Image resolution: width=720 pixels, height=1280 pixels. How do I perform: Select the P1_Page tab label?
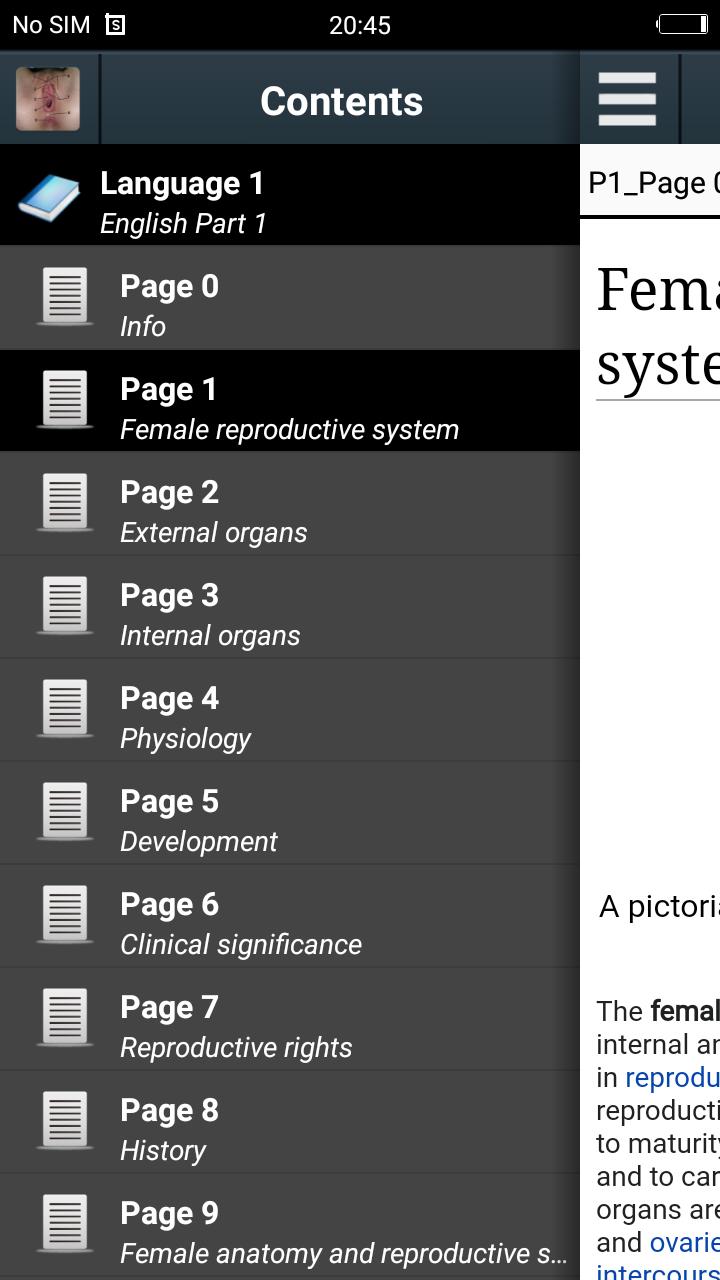(653, 183)
